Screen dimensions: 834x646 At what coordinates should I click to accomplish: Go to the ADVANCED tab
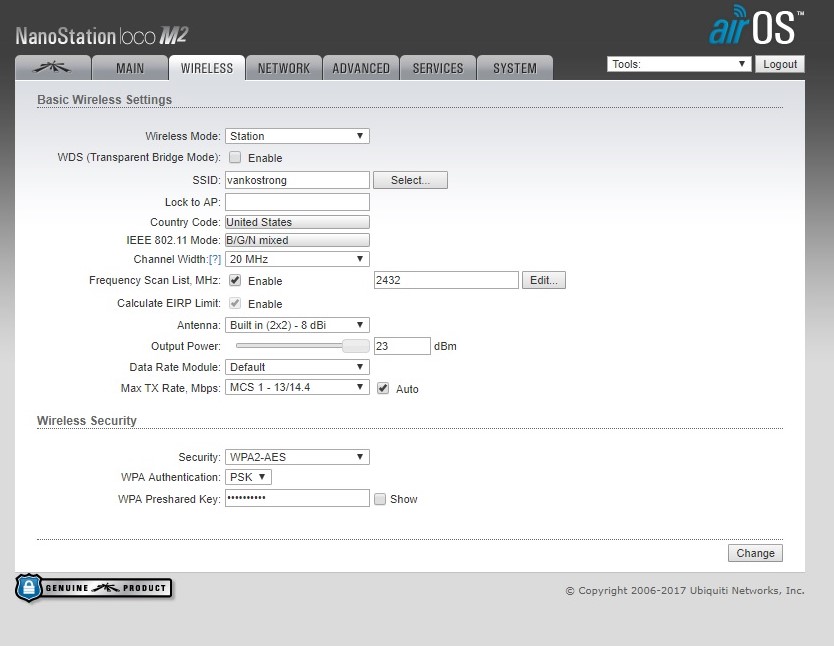coord(361,68)
